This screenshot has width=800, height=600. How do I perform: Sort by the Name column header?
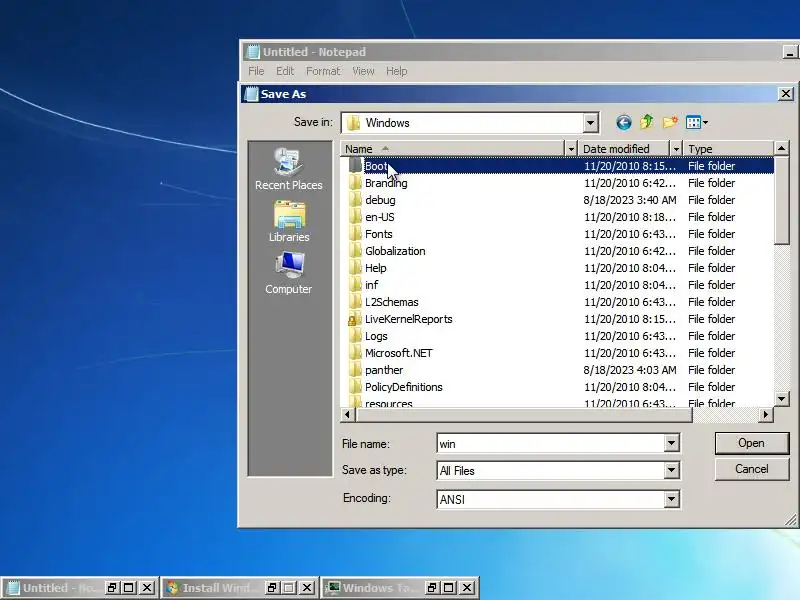click(x=453, y=149)
